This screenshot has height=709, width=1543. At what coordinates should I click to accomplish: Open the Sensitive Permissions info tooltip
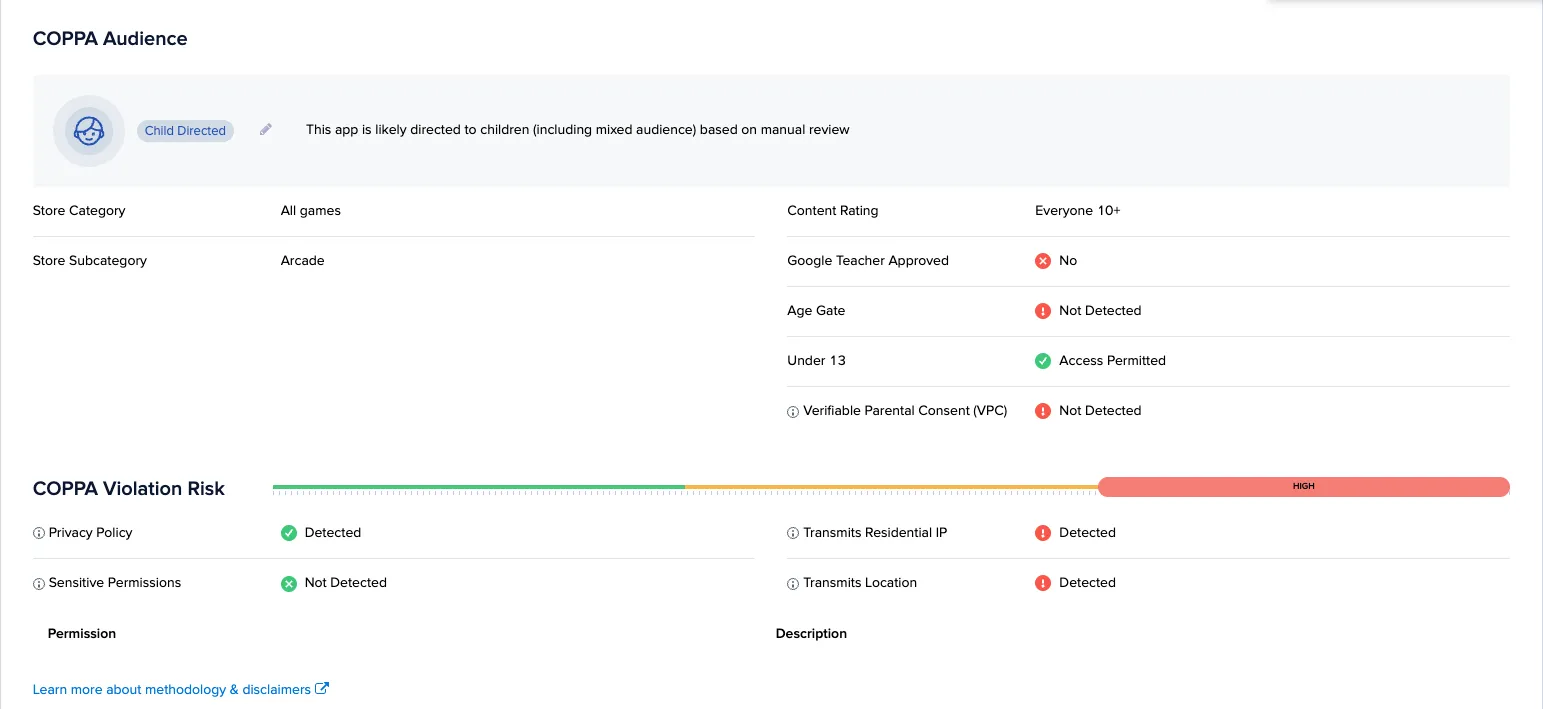pos(39,583)
